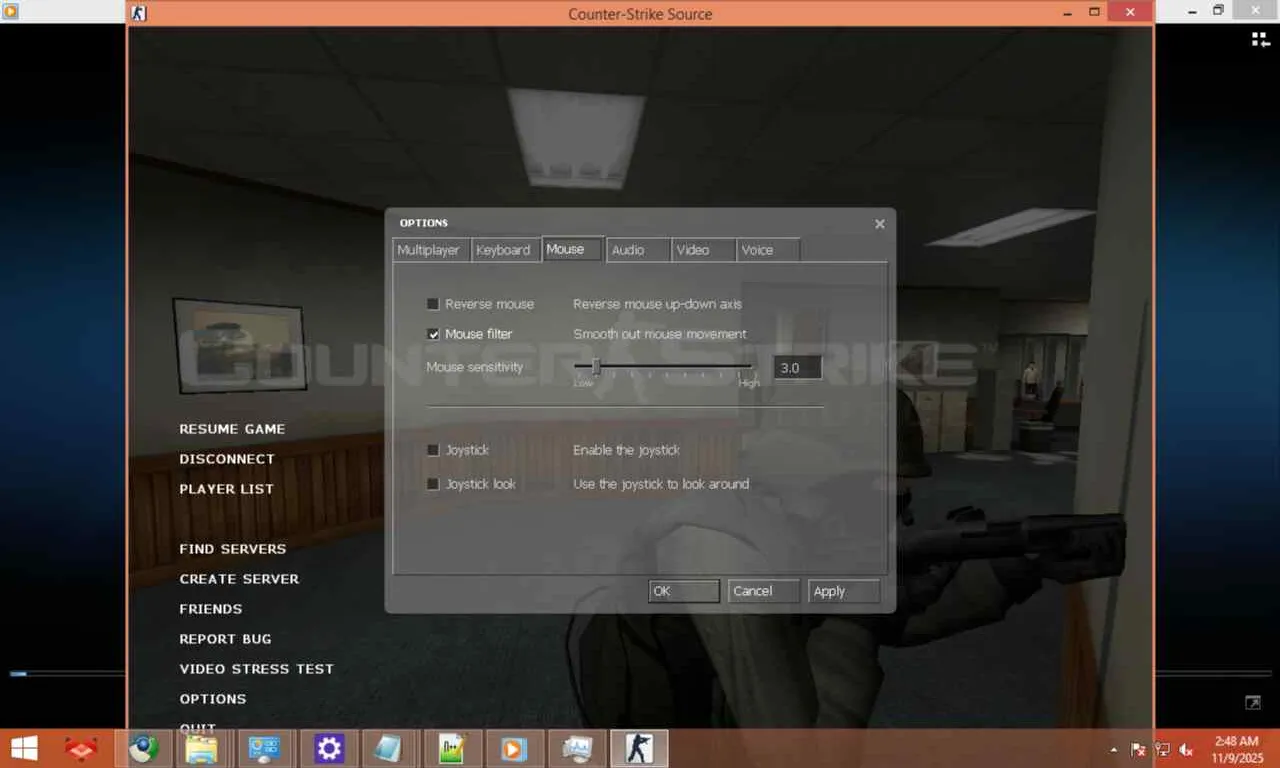Switch to the Voice tab
Image resolution: width=1280 pixels, height=768 pixels.
[767, 250]
